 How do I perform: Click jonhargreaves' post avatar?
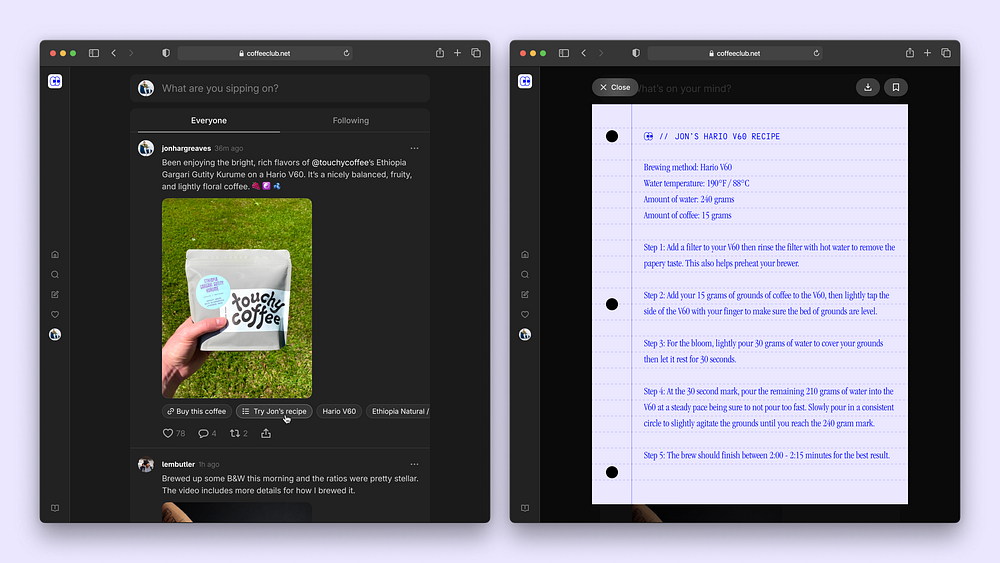[146, 148]
